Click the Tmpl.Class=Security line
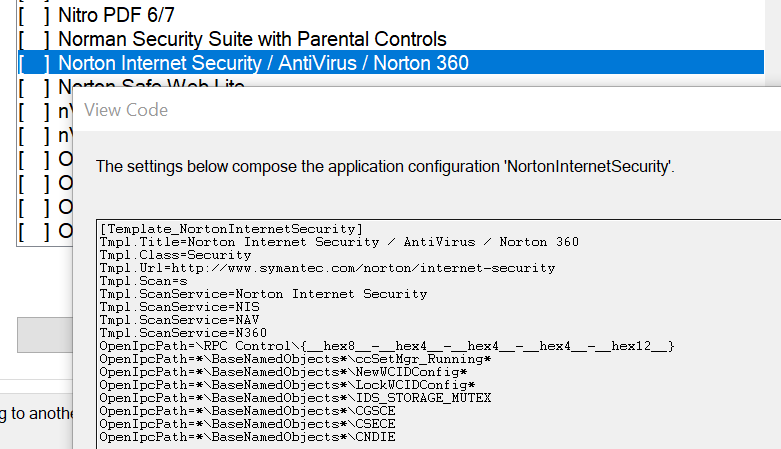 click(175, 255)
